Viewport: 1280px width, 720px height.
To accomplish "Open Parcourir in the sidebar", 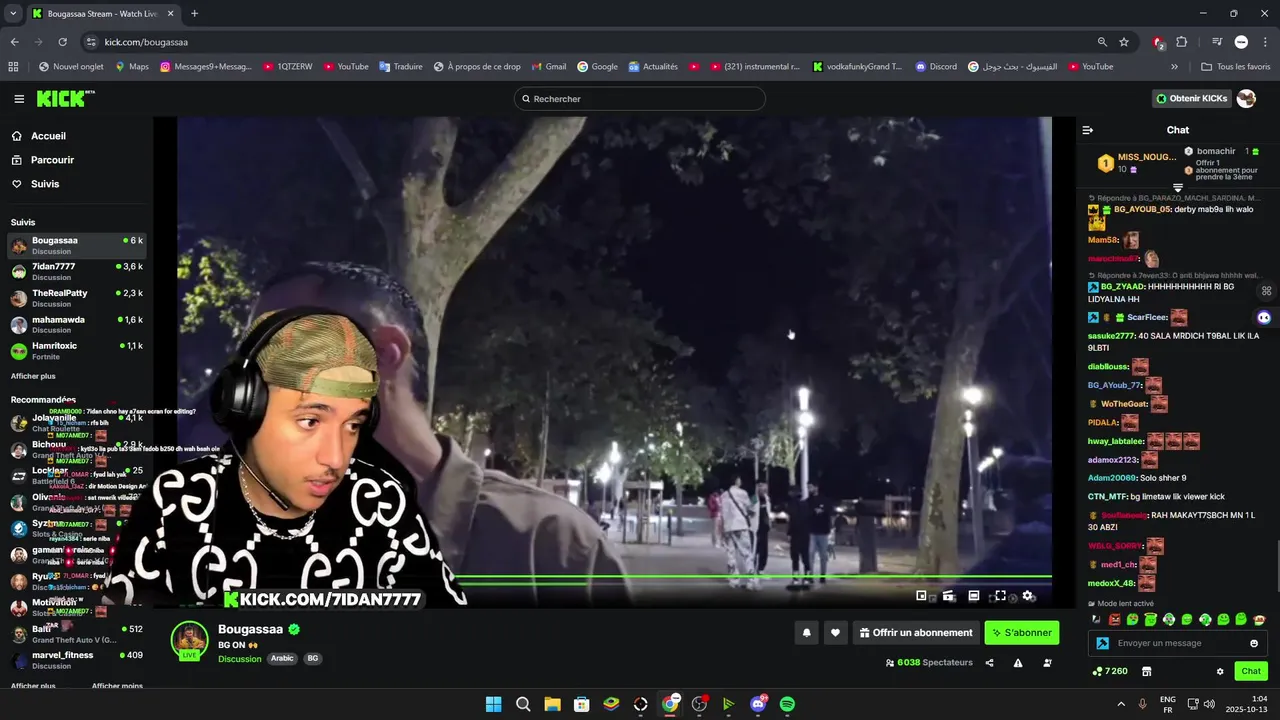I will [x=43, y=160].
